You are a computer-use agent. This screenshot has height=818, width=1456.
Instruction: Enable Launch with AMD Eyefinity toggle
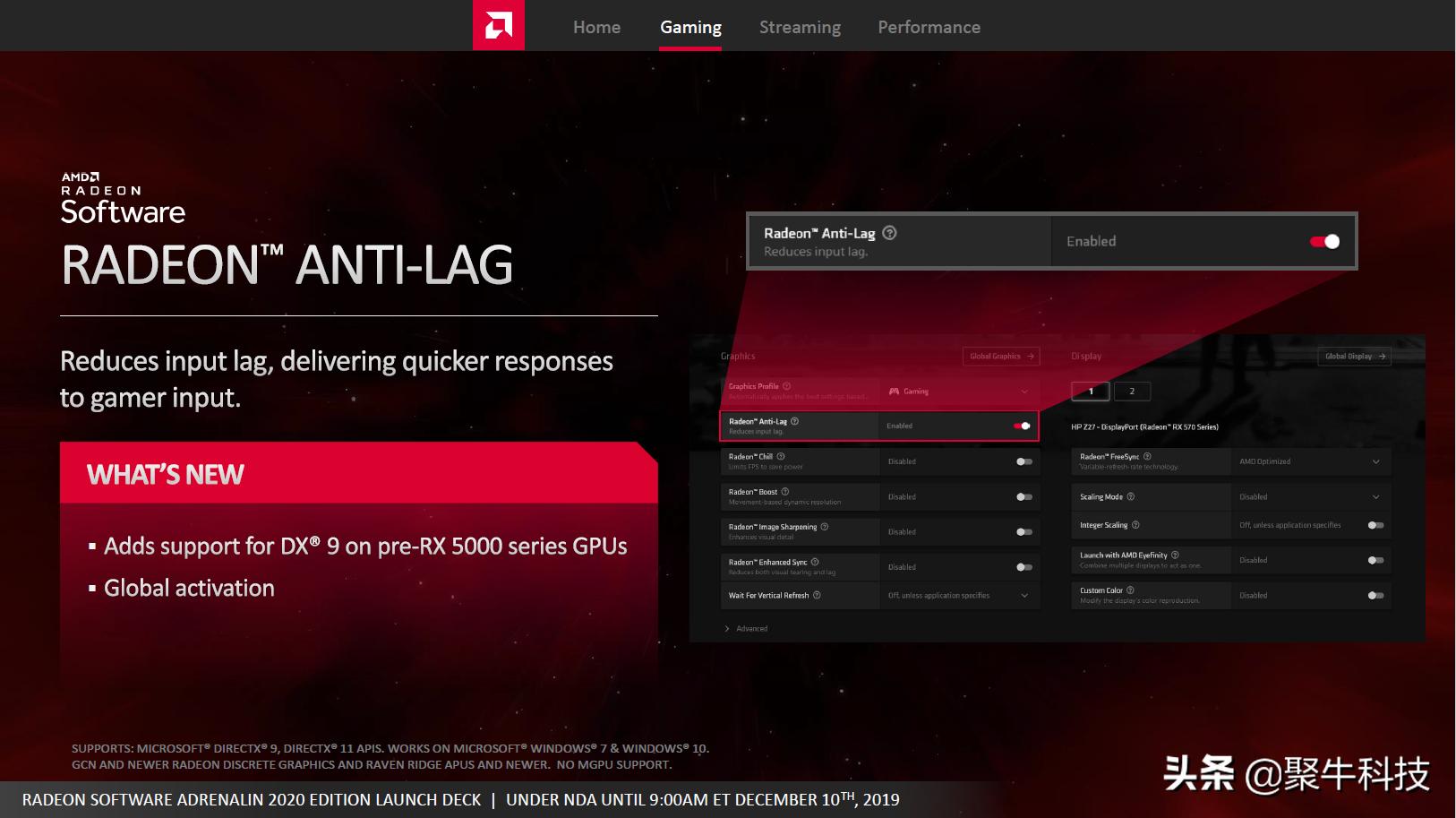[1376, 560]
